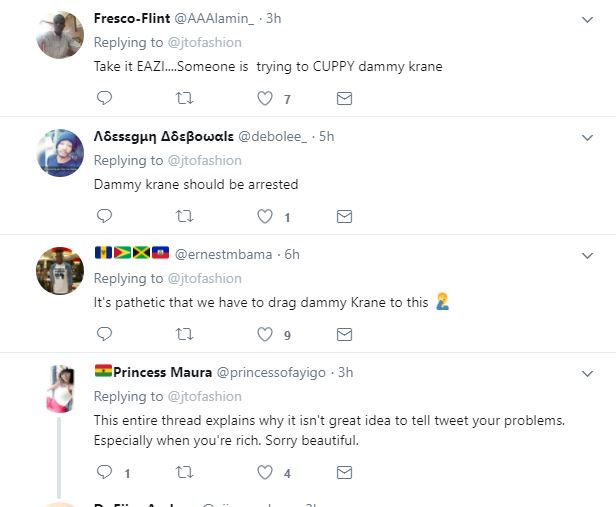
Task: Reply to ernestmbama's tweet
Action: (104, 334)
